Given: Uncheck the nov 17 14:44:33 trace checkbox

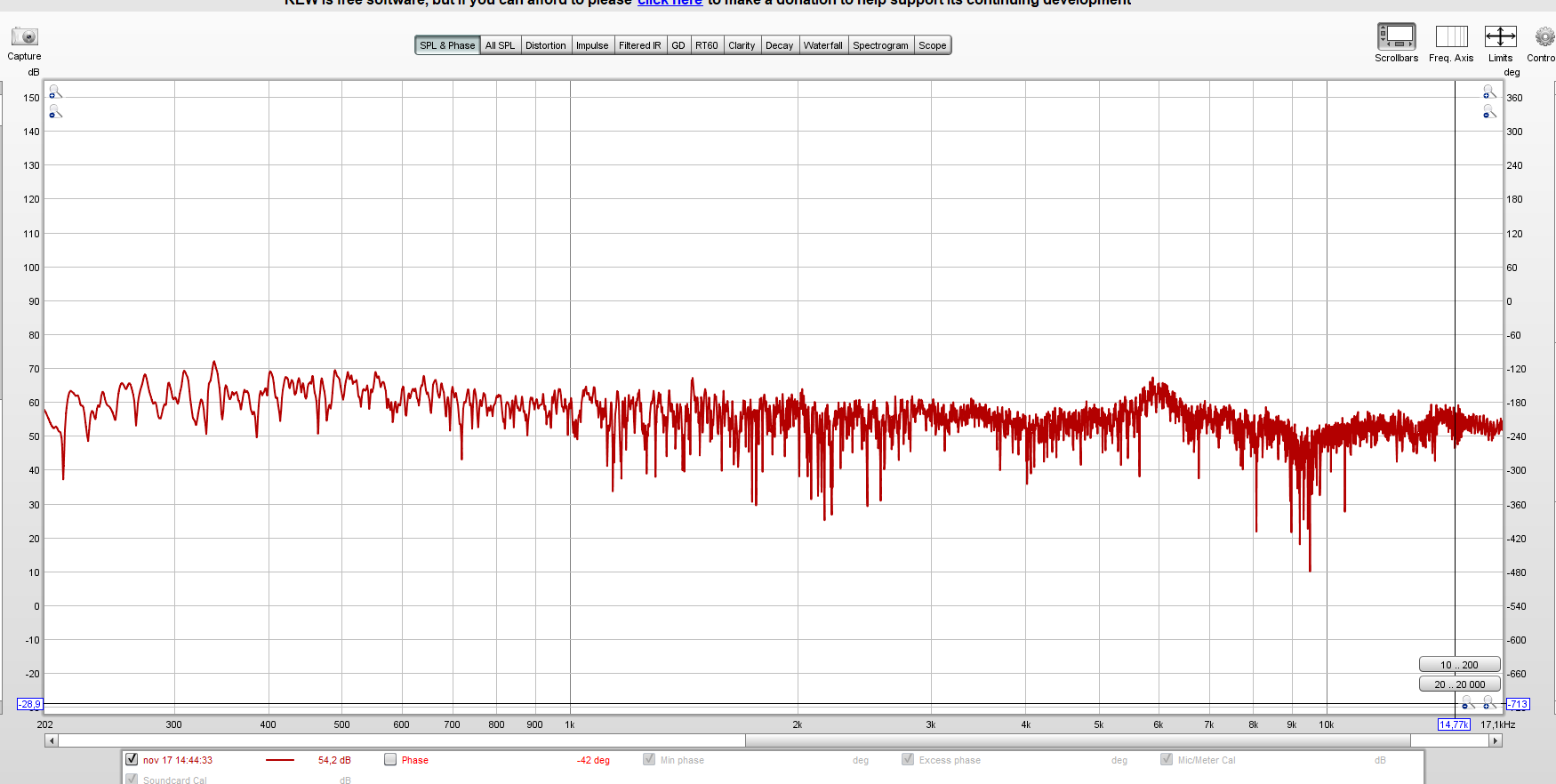Looking at the screenshot, I should point(132,759).
